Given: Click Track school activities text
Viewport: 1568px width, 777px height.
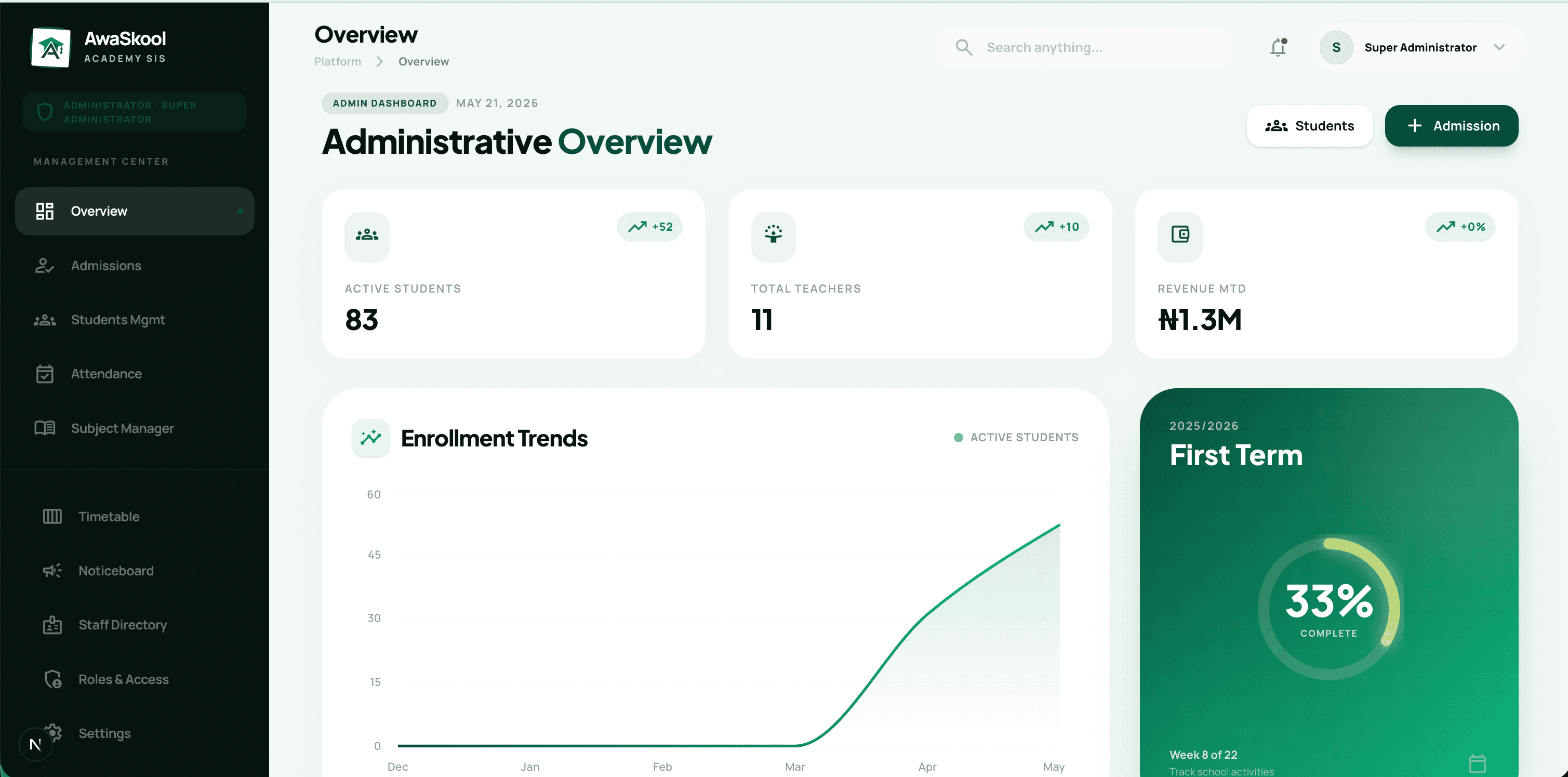Looking at the screenshot, I should click(x=1221, y=771).
